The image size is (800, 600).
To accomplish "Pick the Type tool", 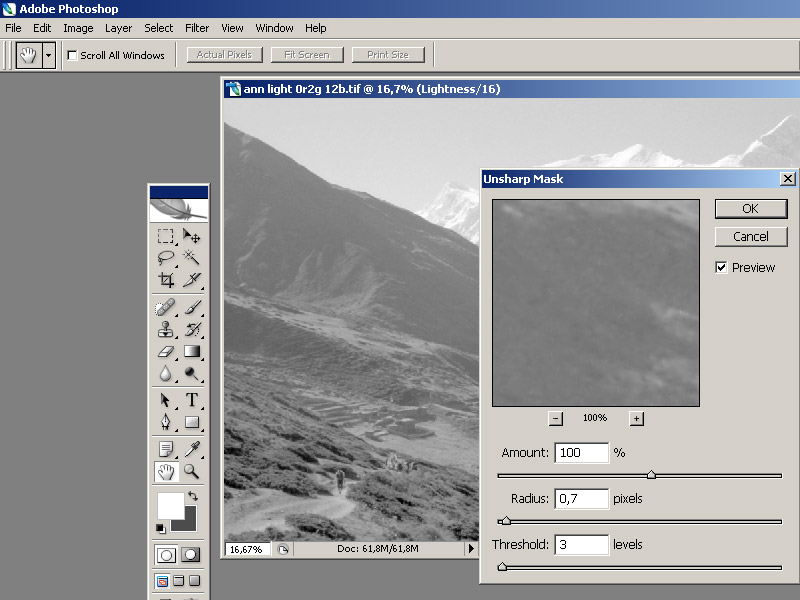I will [x=192, y=400].
